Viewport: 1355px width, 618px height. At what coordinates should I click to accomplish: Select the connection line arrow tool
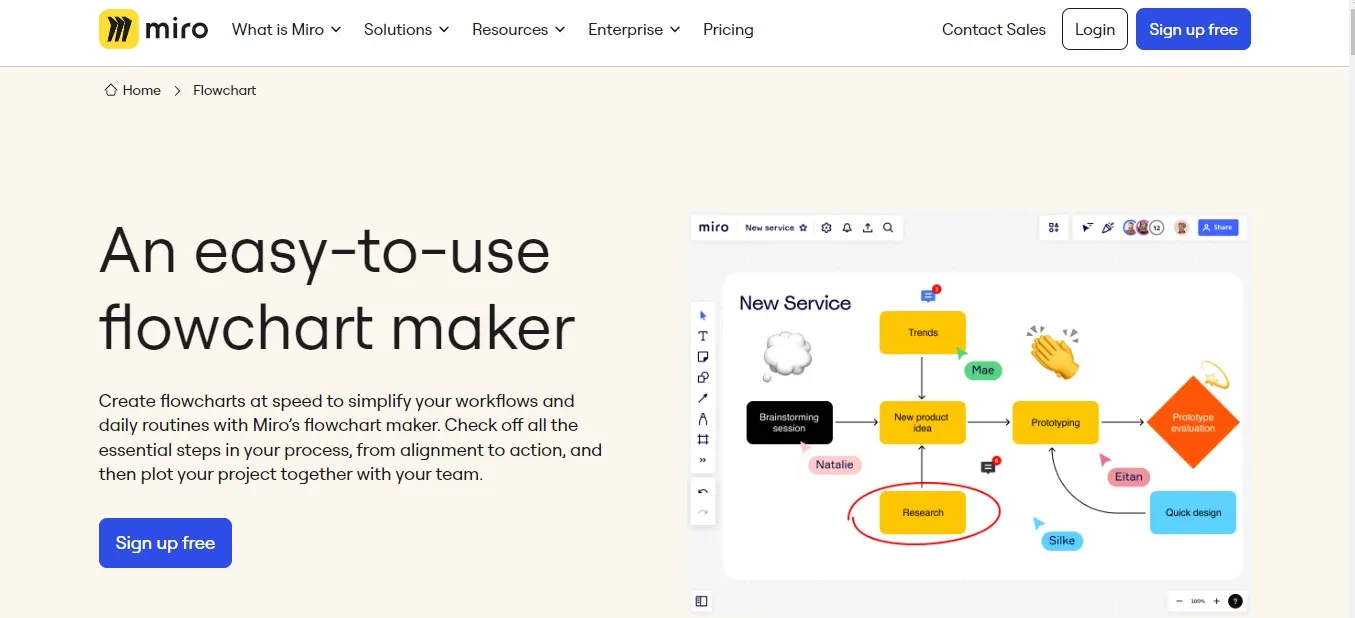coord(703,398)
